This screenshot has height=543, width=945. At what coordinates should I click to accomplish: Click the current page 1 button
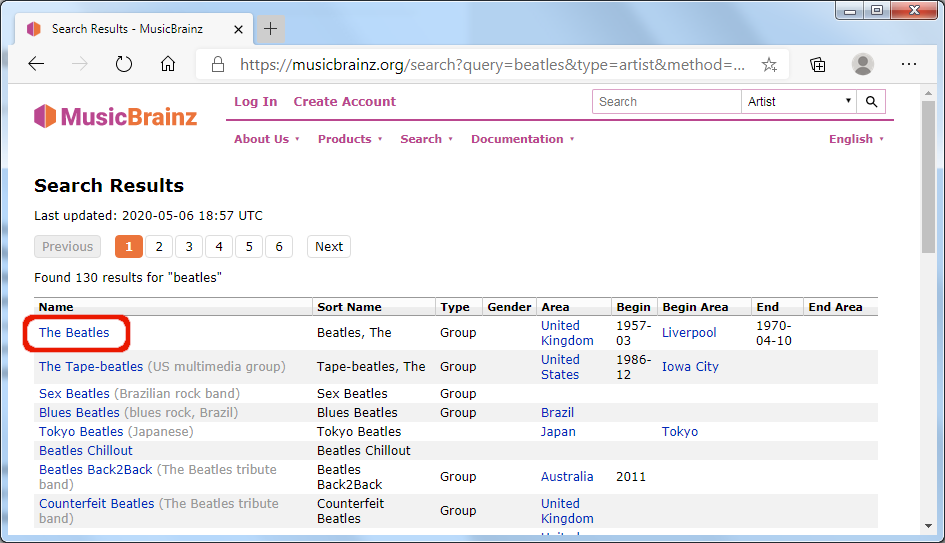[x=129, y=246]
